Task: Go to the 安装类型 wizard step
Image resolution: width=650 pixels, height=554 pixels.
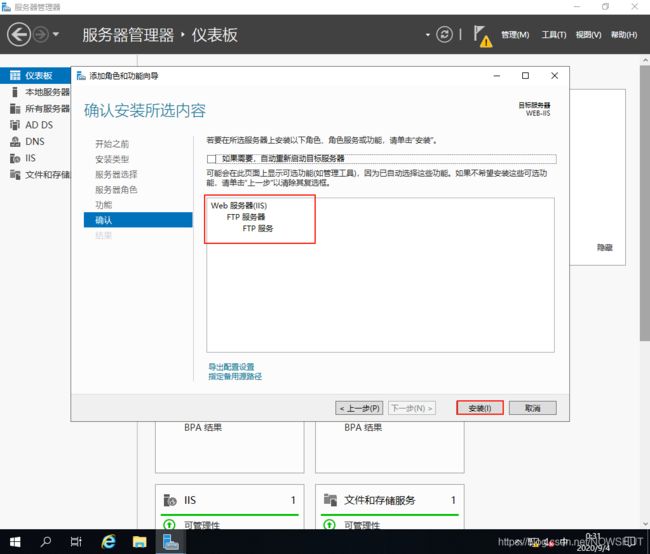Action: coord(112,159)
